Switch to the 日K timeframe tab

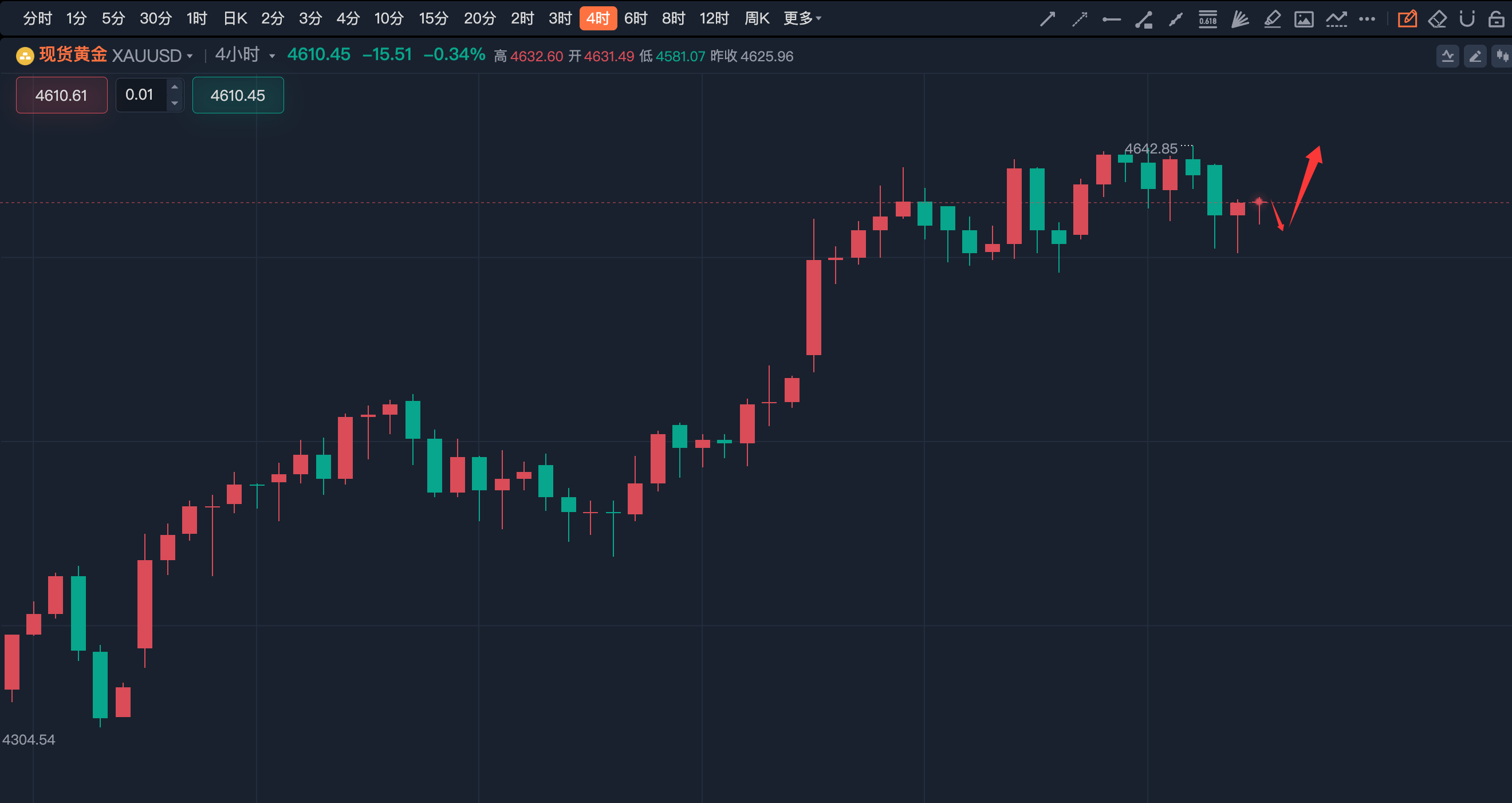(x=235, y=19)
